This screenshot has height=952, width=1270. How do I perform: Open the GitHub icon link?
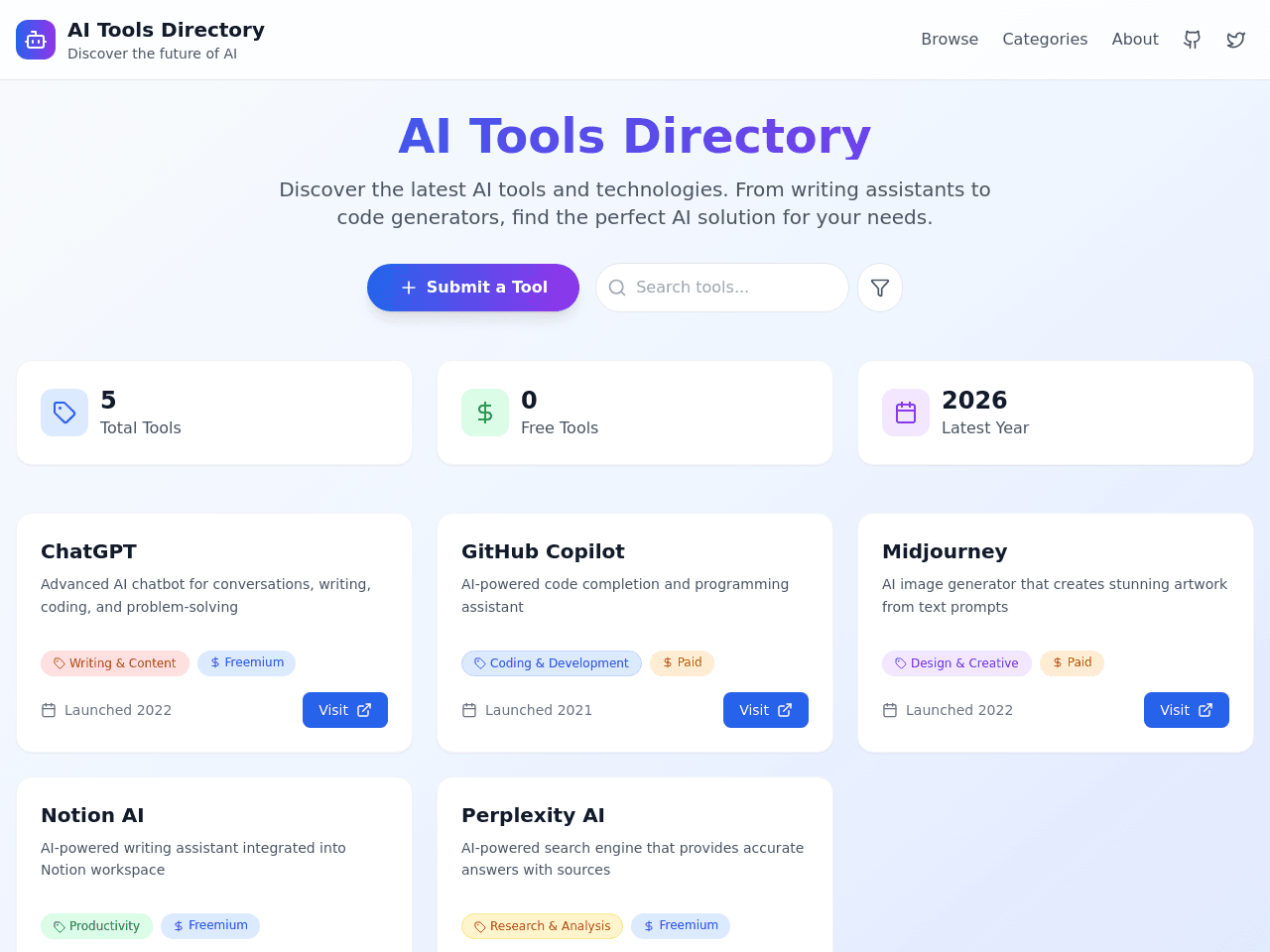pos(1193,40)
